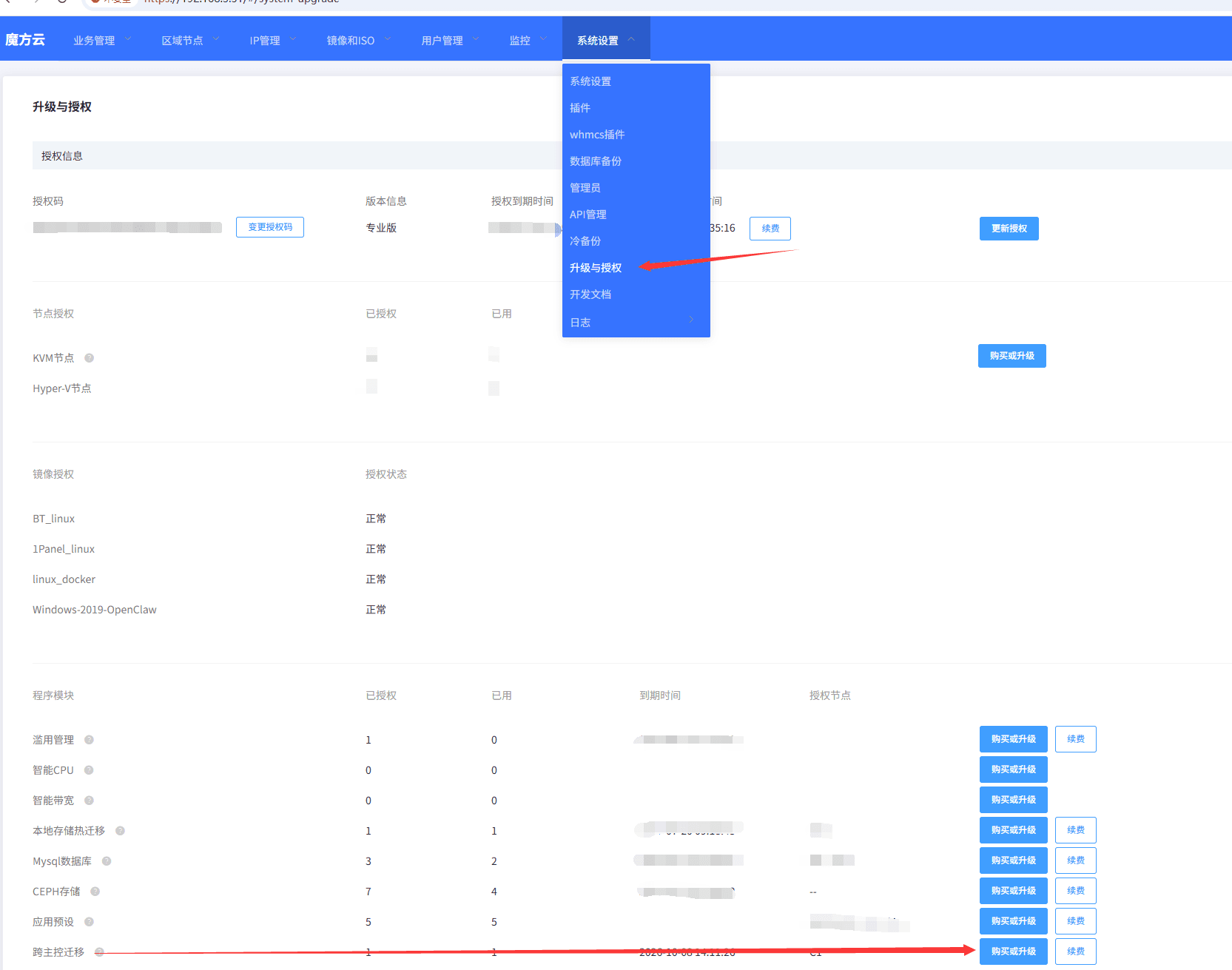Expand the 用户管理 dropdown menu
This screenshot has height=970, width=1232.
click(x=450, y=40)
